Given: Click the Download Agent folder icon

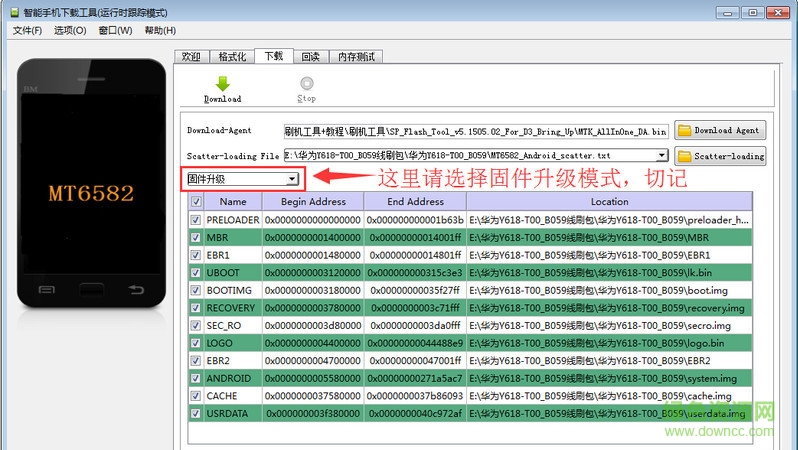Looking at the screenshot, I should 684,130.
